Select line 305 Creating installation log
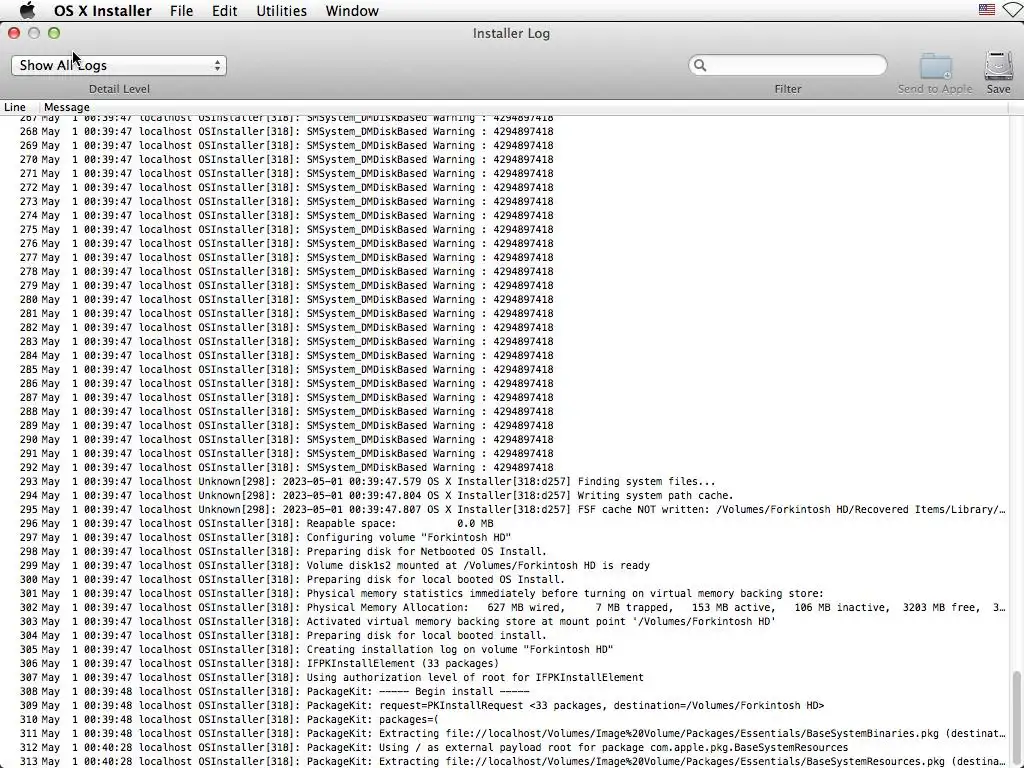 pos(504,650)
